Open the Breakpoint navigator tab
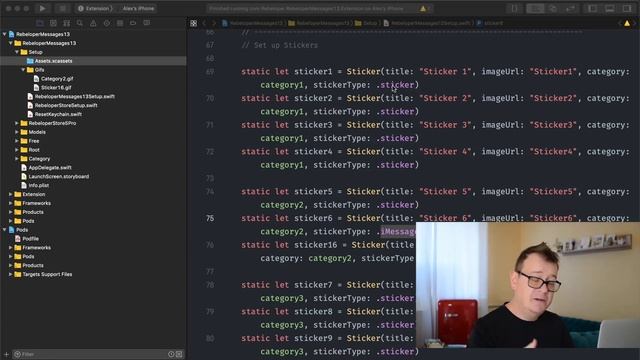640x360 pixels. pyautogui.click(x=133, y=23)
